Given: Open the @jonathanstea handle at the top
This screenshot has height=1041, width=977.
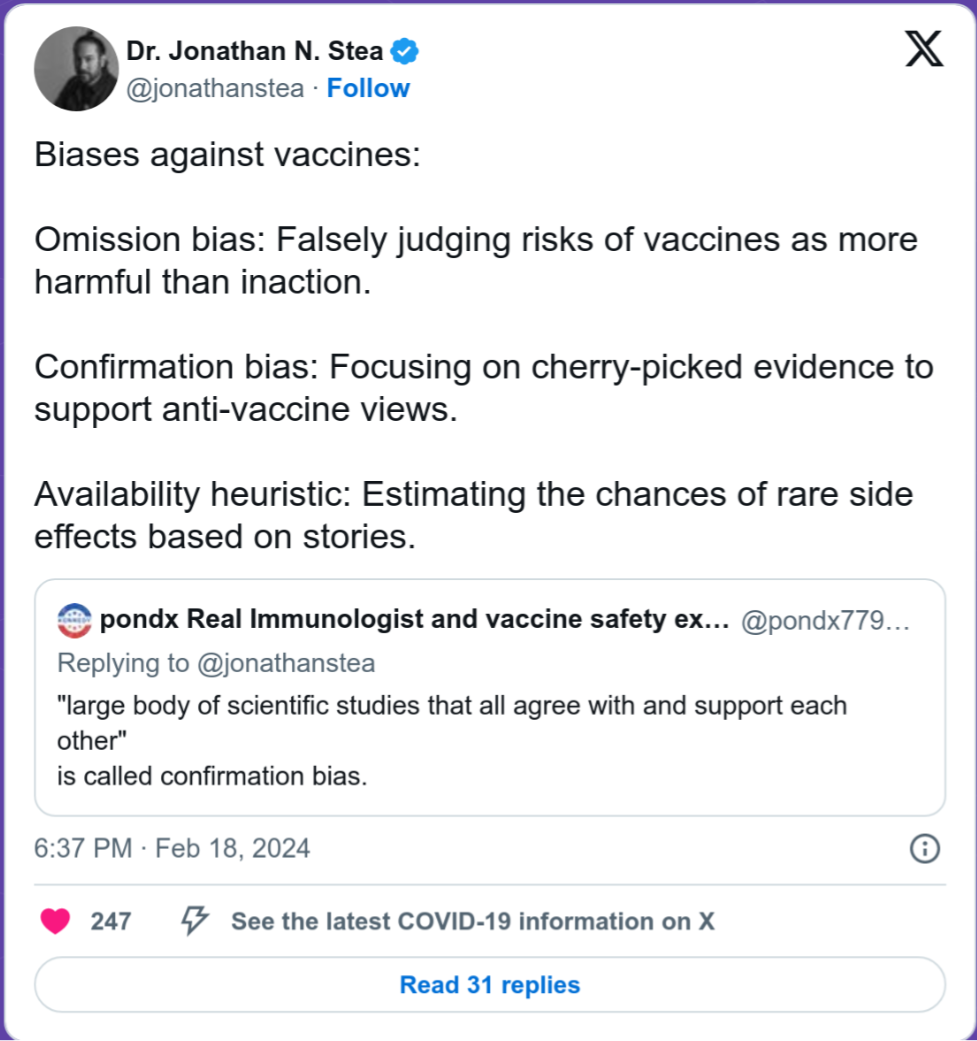Looking at the screenshot, I should coord(215,88).
